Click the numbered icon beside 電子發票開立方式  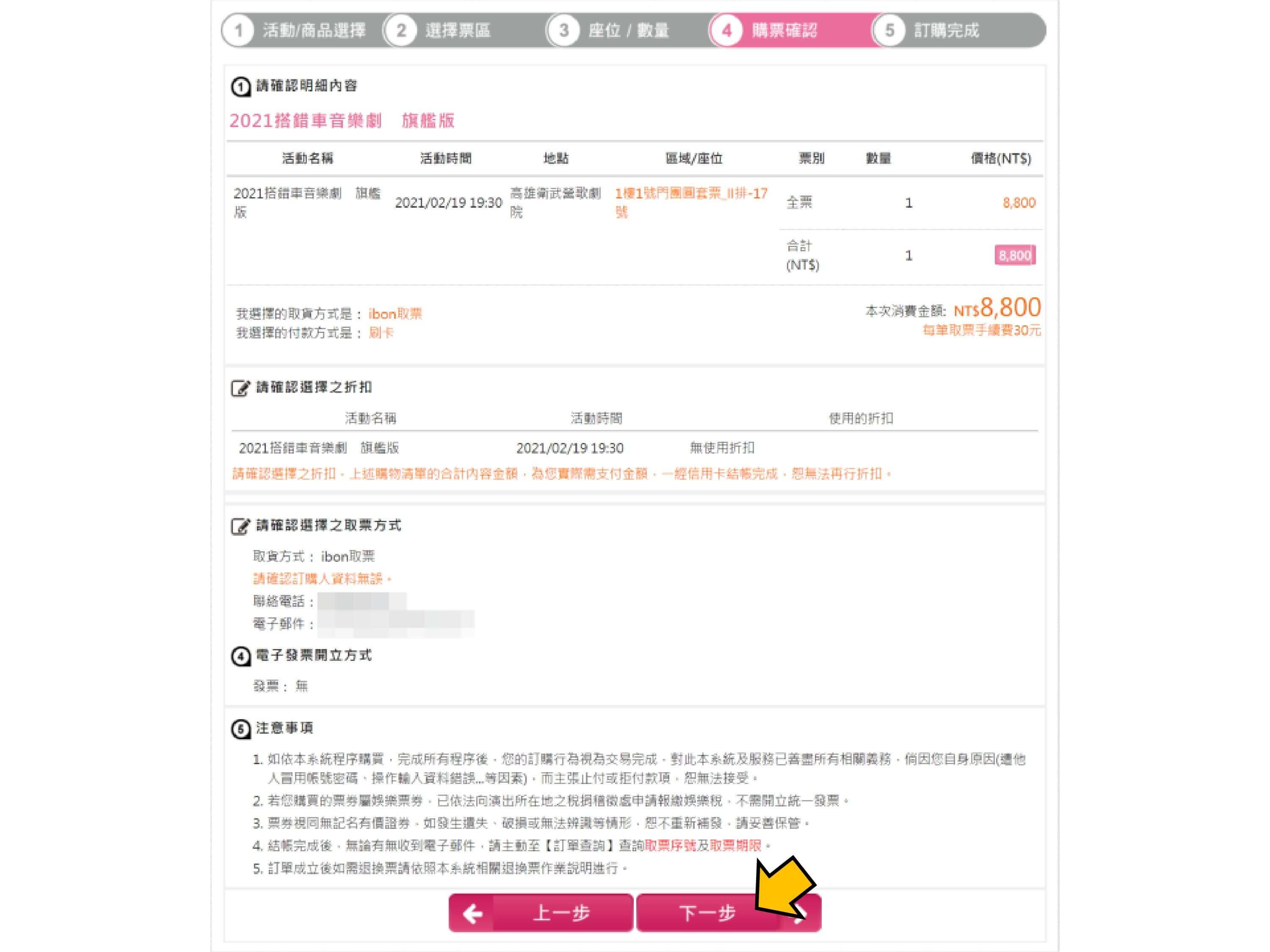click(240, 656)
